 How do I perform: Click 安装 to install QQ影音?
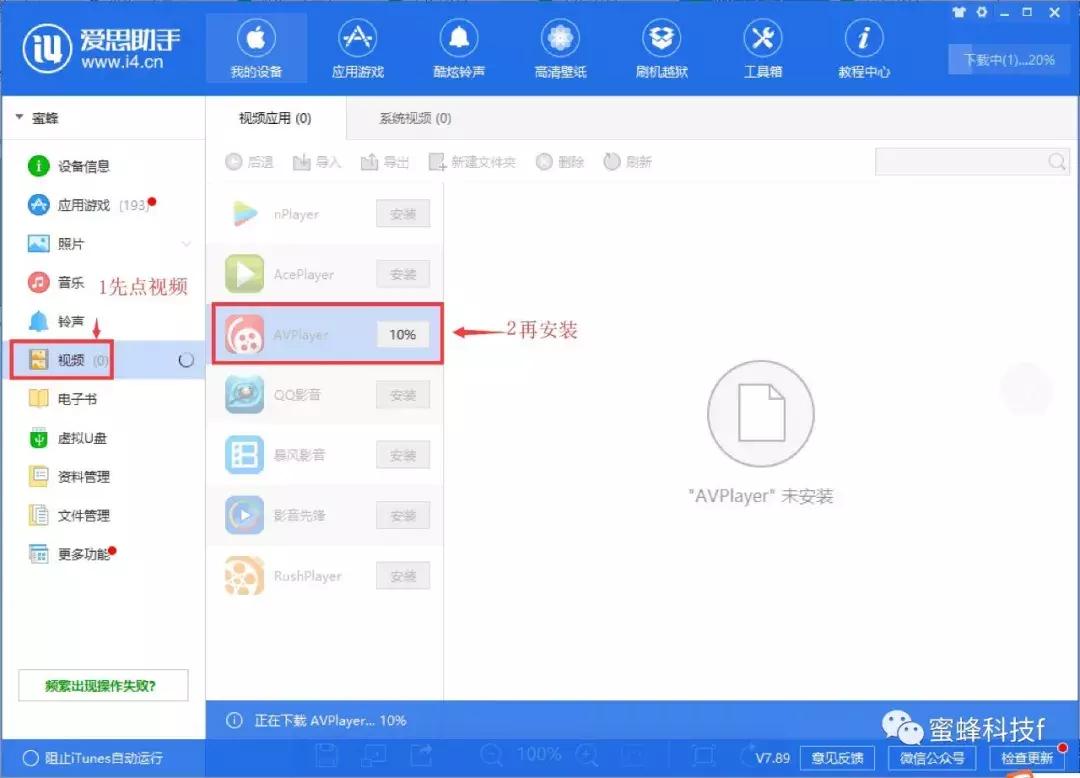[x=402, y=394]
